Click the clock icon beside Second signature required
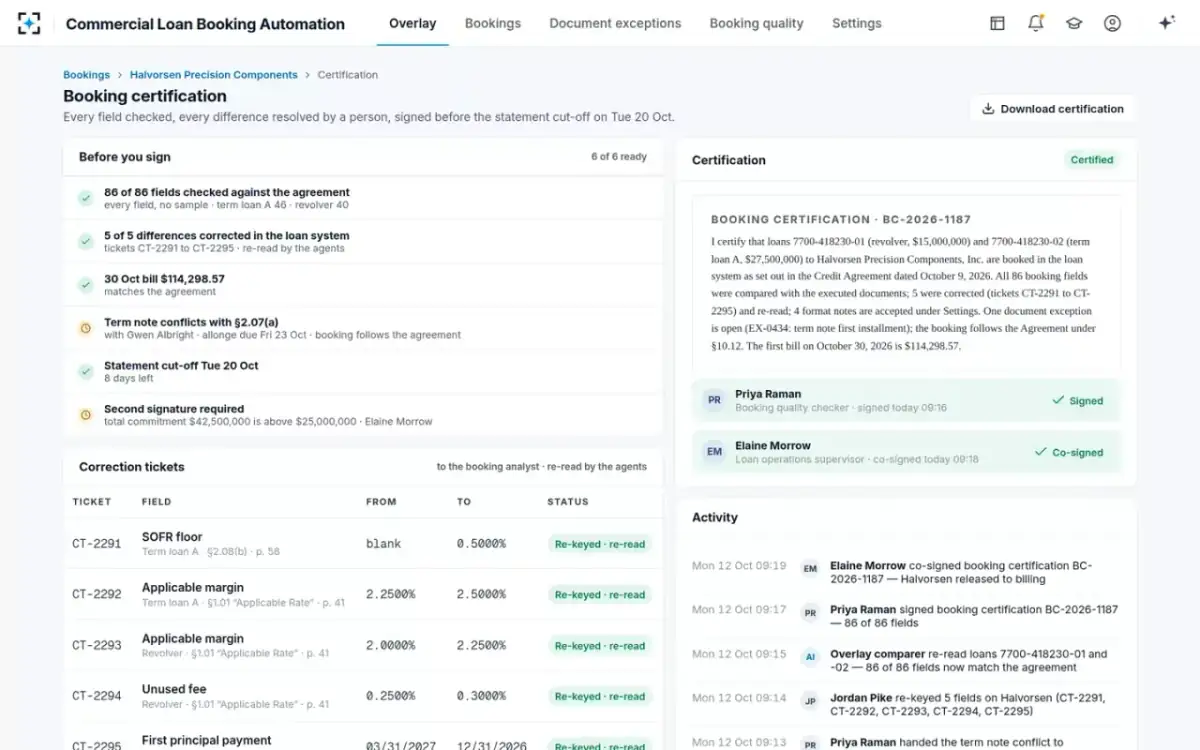Viewport: 1200px width, 750px height. tap(85, 414)
